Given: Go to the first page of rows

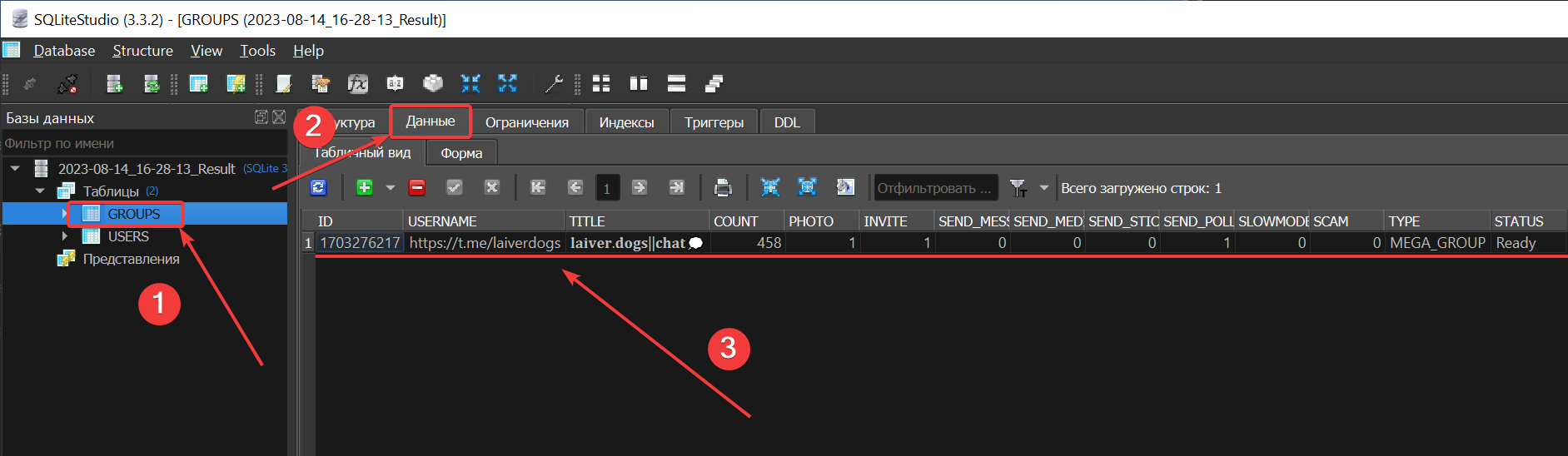Looking at the screenshot, I should (x=538, y=187).
